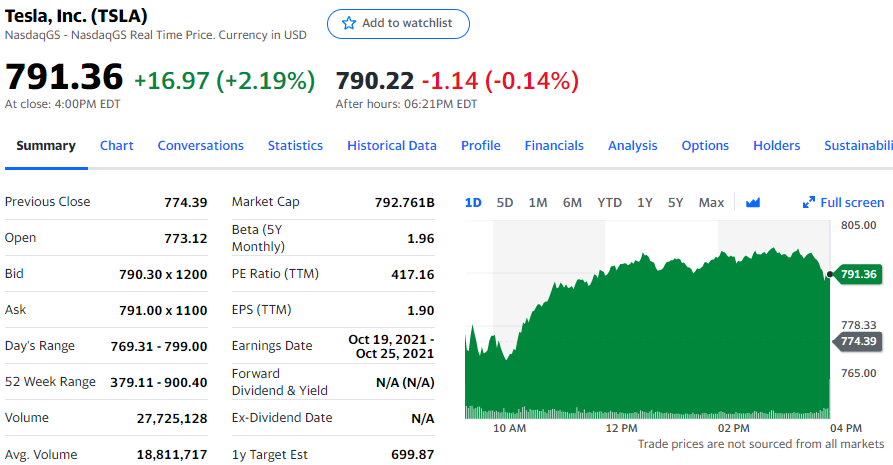The image size is (893, 465).
Task: Go to the Conversations tab
Action: [x=200, y=145]
